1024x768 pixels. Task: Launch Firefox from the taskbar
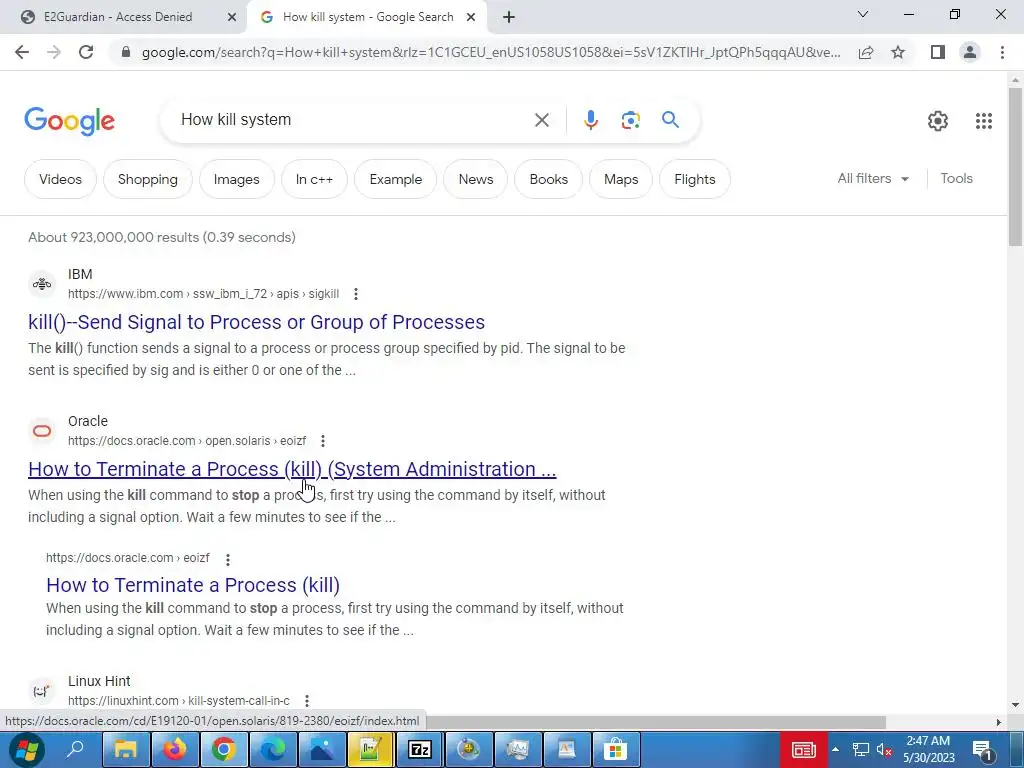[174, 750]
